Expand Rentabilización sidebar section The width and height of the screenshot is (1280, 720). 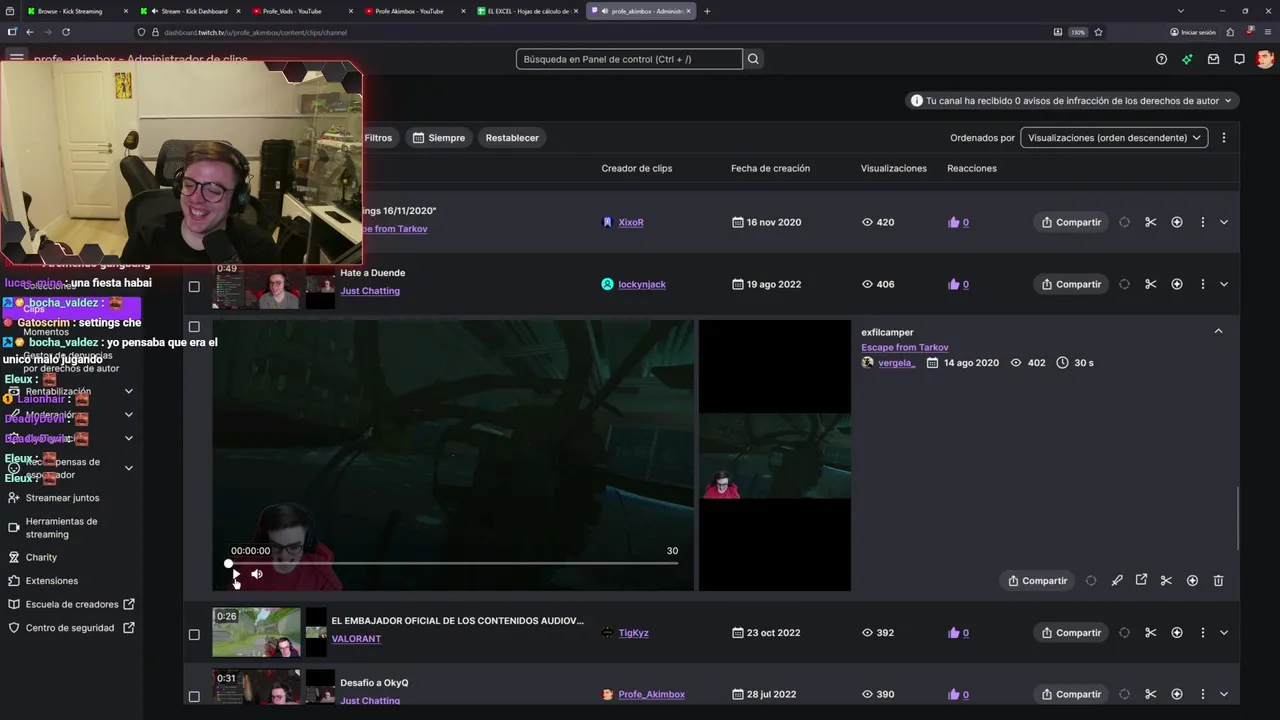pos(128,391)
